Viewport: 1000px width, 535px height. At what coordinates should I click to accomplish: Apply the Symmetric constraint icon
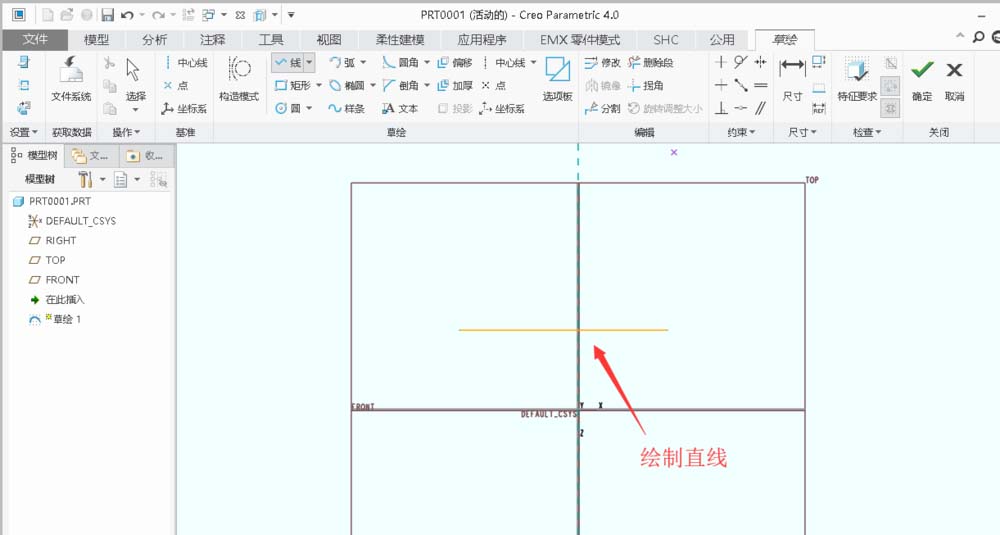[760, 62]
